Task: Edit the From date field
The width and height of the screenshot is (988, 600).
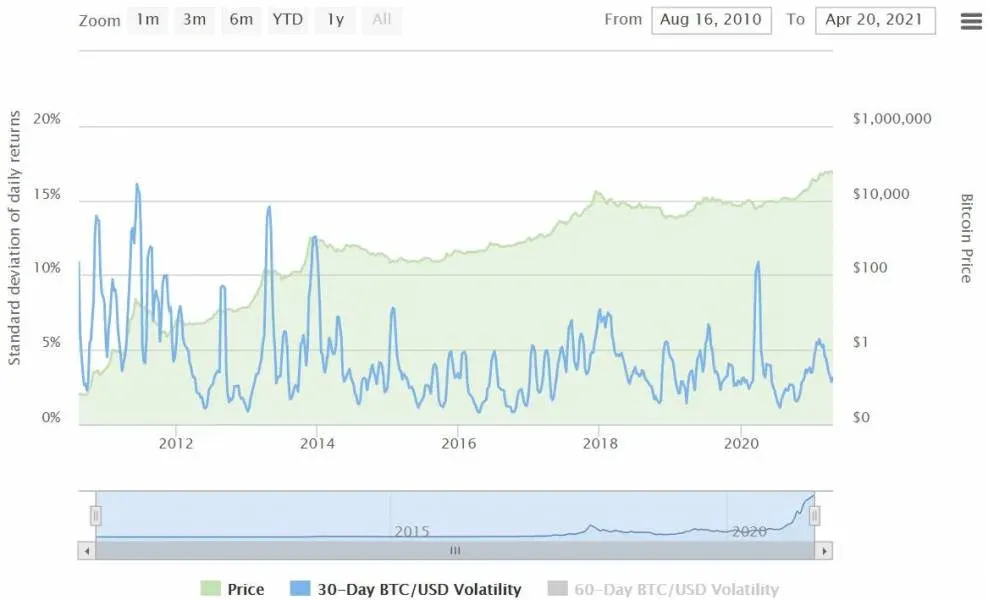Action: [711, 20]
